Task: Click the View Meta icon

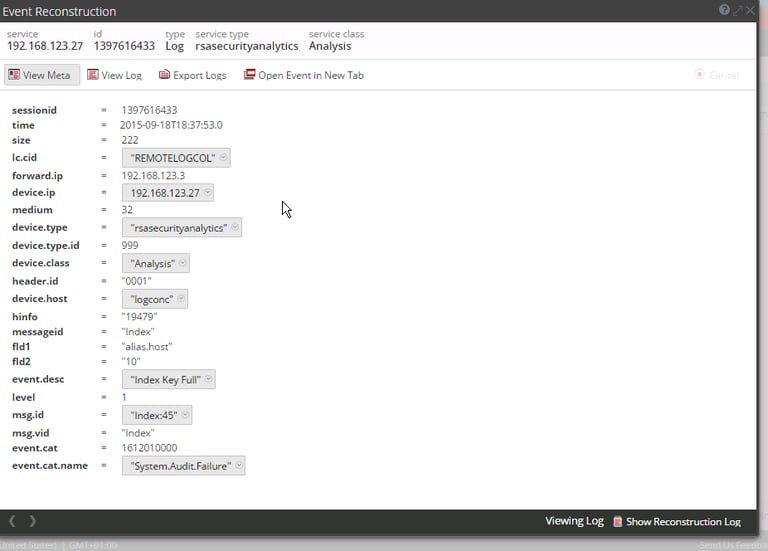Action: [14, 75]
